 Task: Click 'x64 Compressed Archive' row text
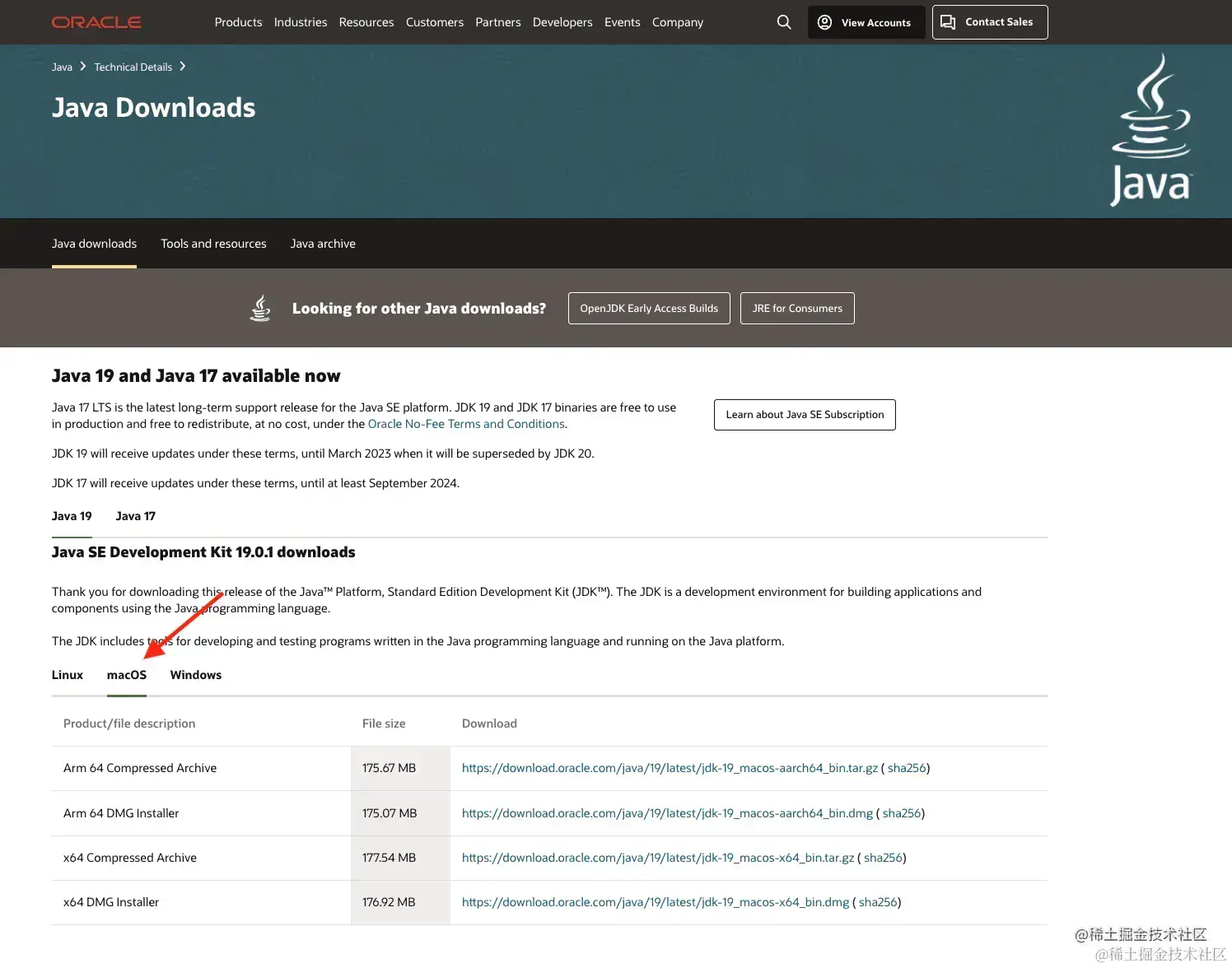pos(130,858)
